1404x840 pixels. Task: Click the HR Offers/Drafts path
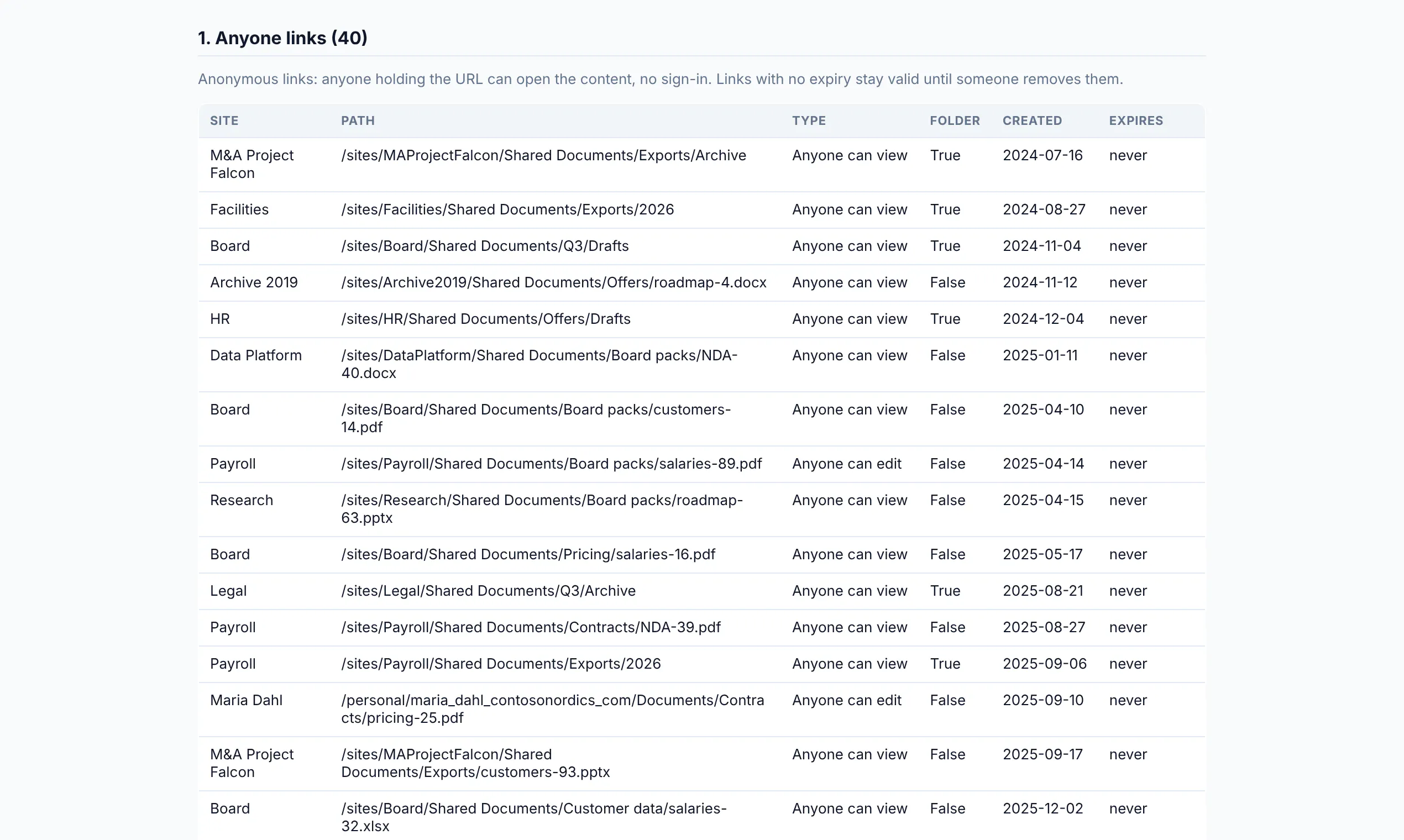coord(486,319)
